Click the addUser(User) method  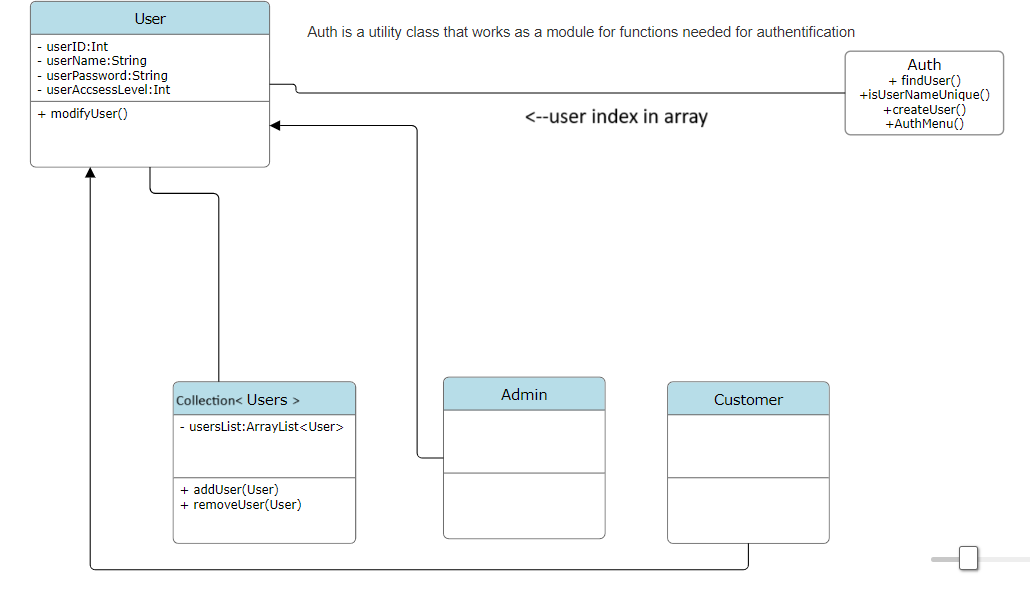click(229, 490)
